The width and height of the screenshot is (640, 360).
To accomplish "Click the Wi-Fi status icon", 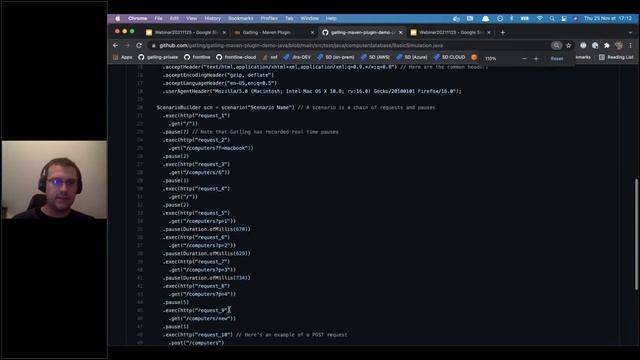I will 540,18.
